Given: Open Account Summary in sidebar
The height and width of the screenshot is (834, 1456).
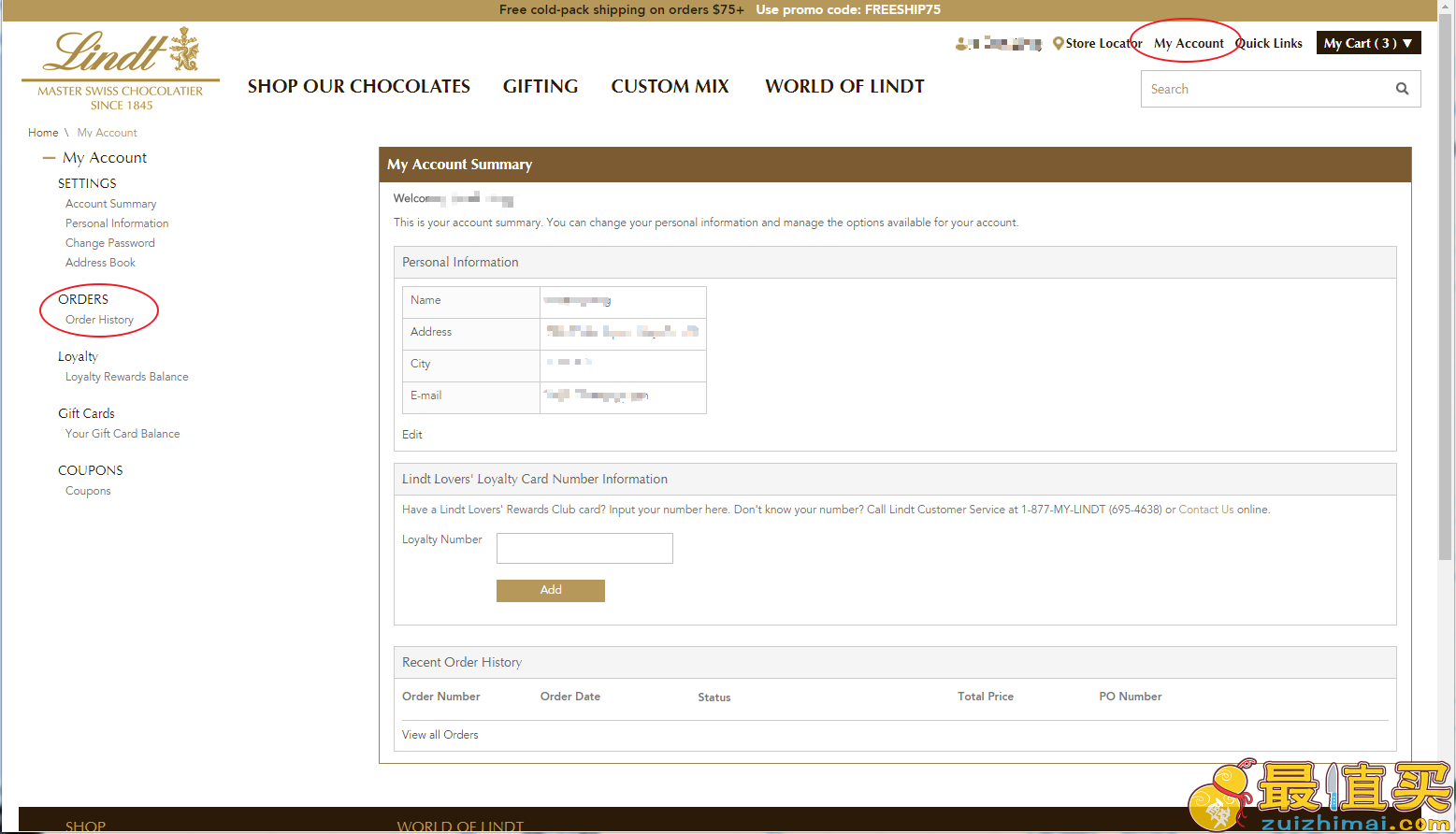Looking at the screenshot, I should pyautogui.click(x=111, y=204).
